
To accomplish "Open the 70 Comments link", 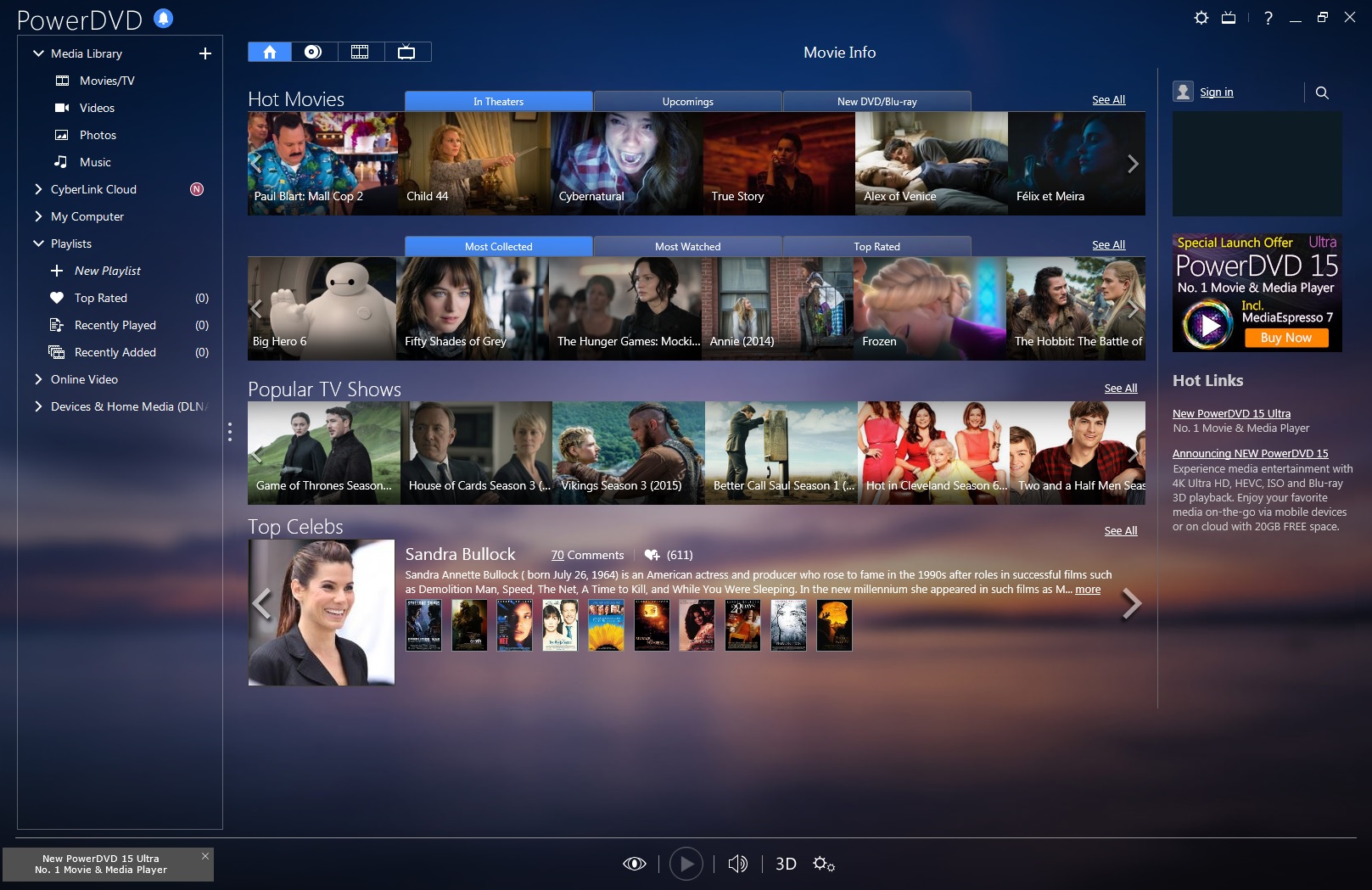I will [587, 555].
